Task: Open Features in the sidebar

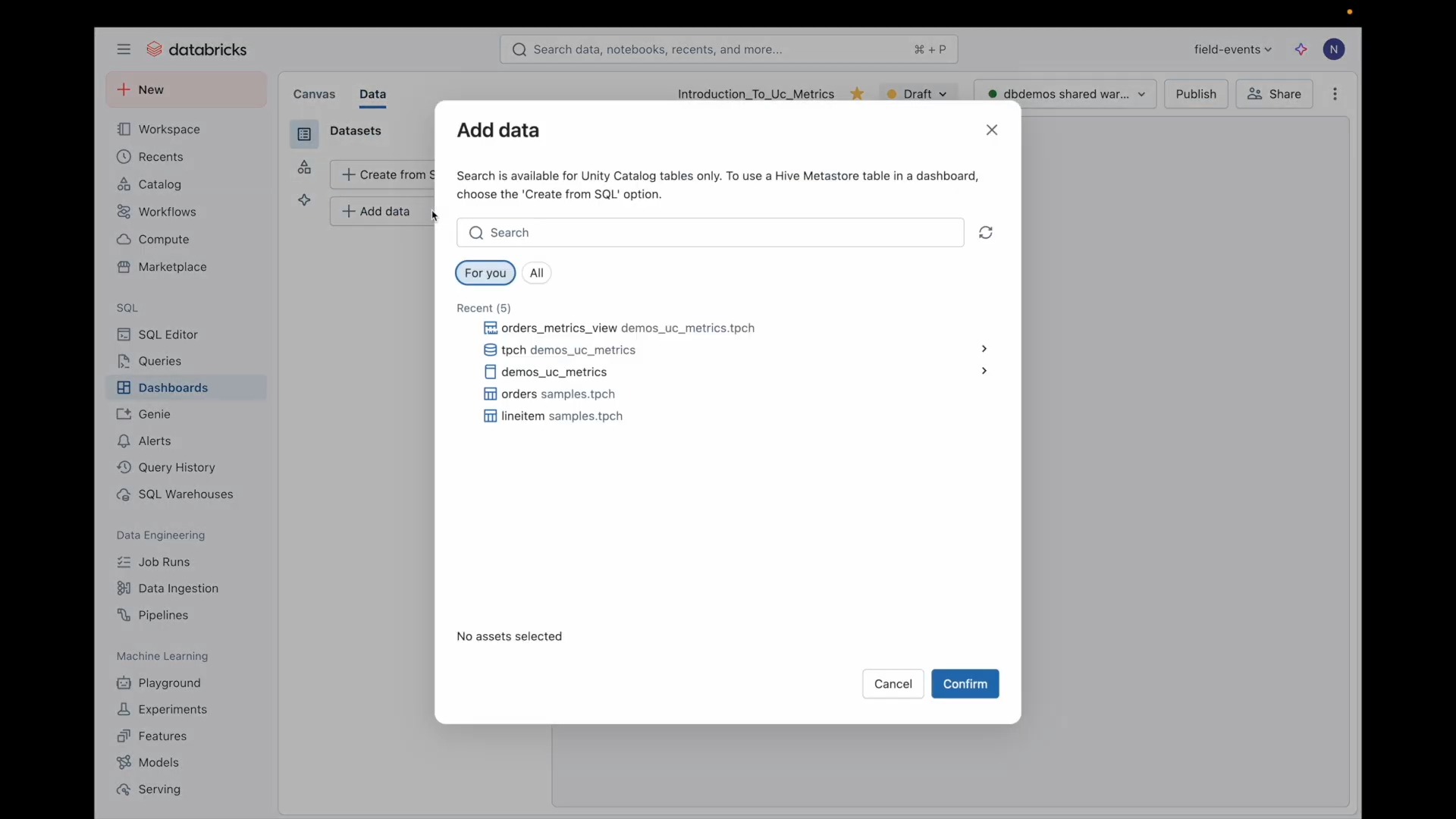Action: (x=187, y=736)
